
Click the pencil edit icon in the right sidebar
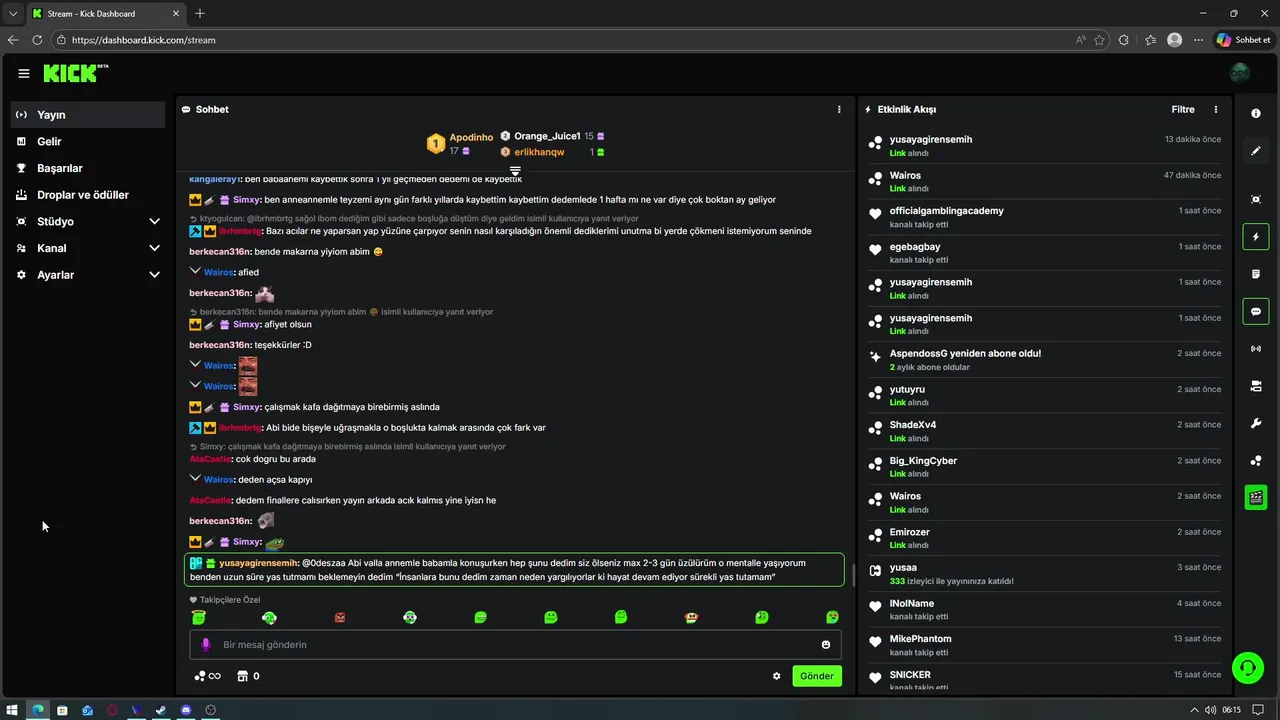coord(1256,151)
